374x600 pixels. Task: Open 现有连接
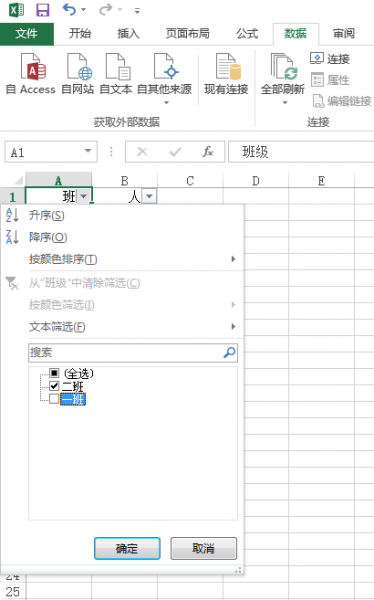coord(226,74)
